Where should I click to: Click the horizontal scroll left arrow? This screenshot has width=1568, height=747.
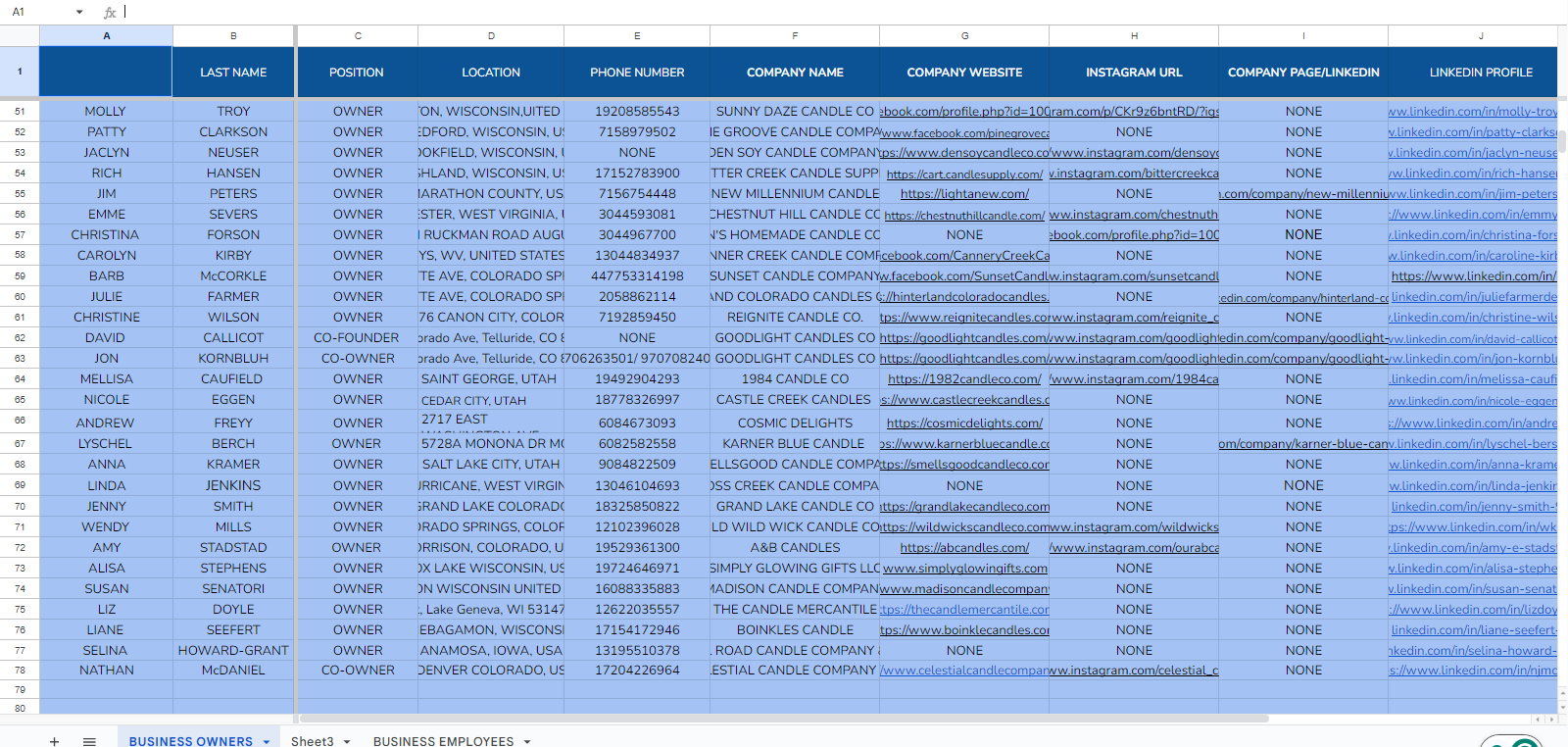pos(1538,719)
